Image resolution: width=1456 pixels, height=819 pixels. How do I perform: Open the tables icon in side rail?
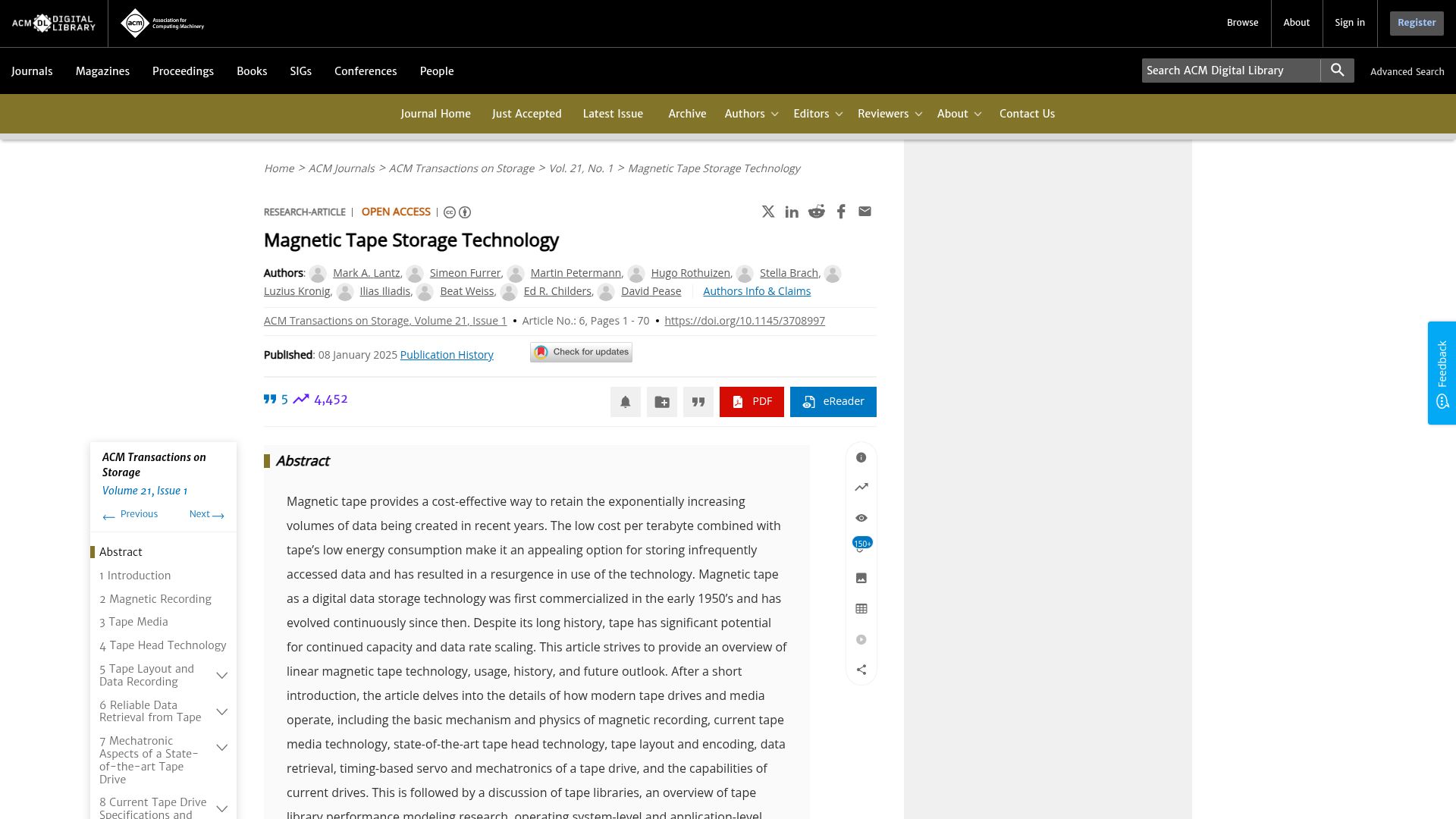(861, 609)
